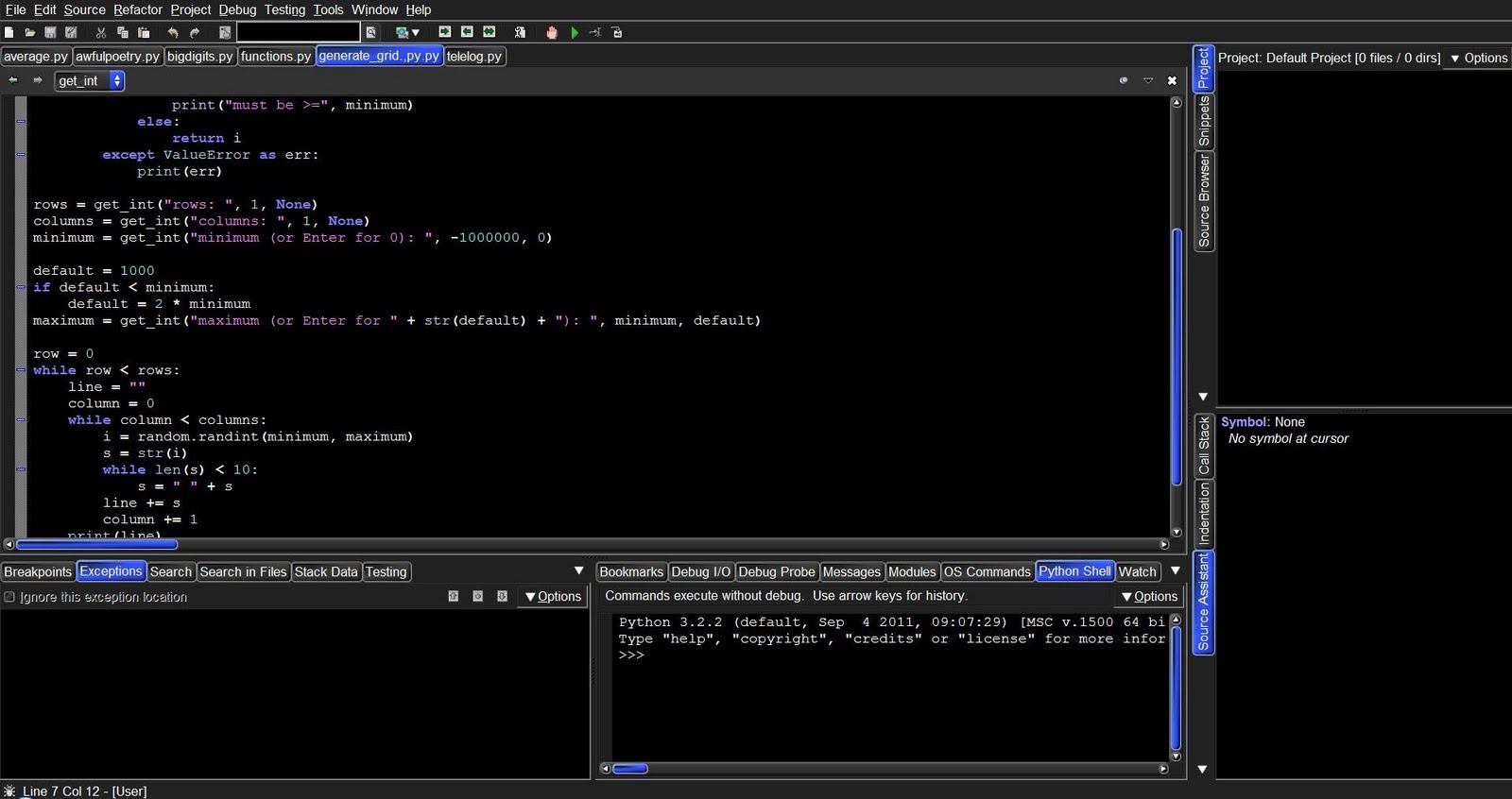This screenshot has height=799, width=1512.
Task: Click middle exception navigation icon in Exceptions panel
Action: coord(478,596)
